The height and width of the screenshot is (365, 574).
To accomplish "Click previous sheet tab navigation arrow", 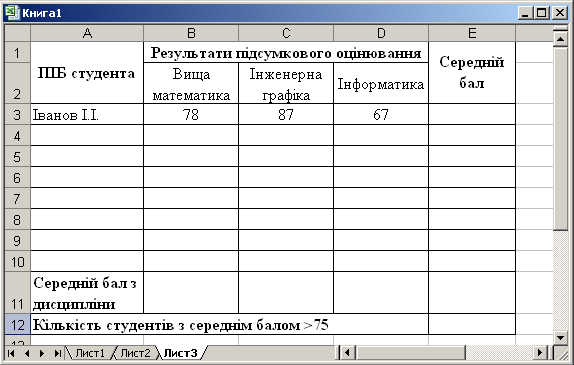I will click(x=27, y=353).
